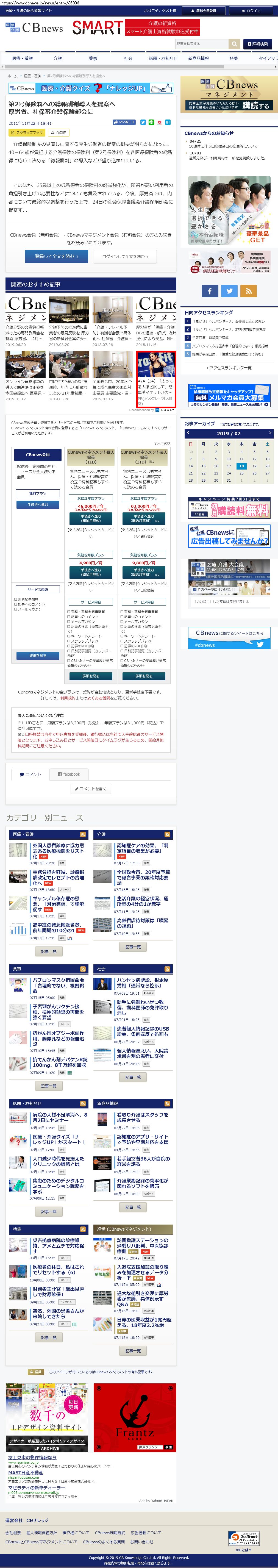278x1568 pixels.
Task: Open 記事一覧 under 新商品情報 section
Action: 133,1207
